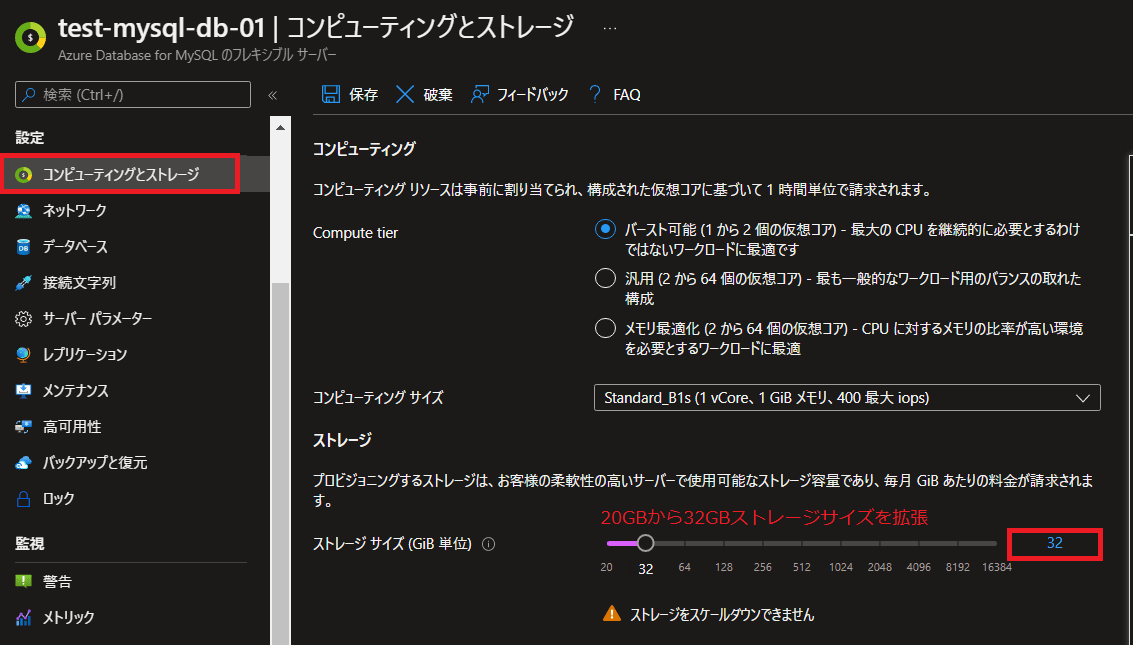Click the slider track near 128 mark
The height and width of the screenshot is (645, 1133).
click(x=724, y=543)
